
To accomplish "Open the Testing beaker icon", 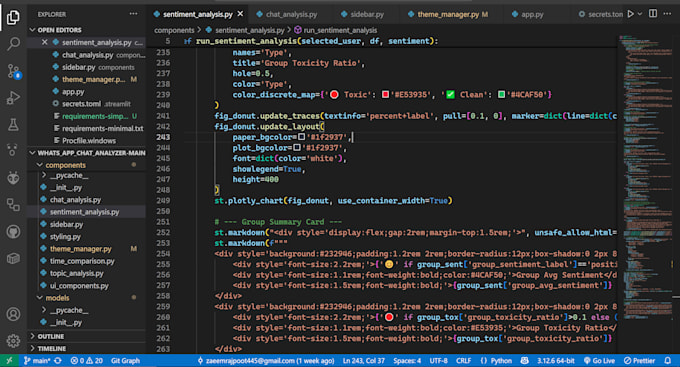I will click(13, 125).
